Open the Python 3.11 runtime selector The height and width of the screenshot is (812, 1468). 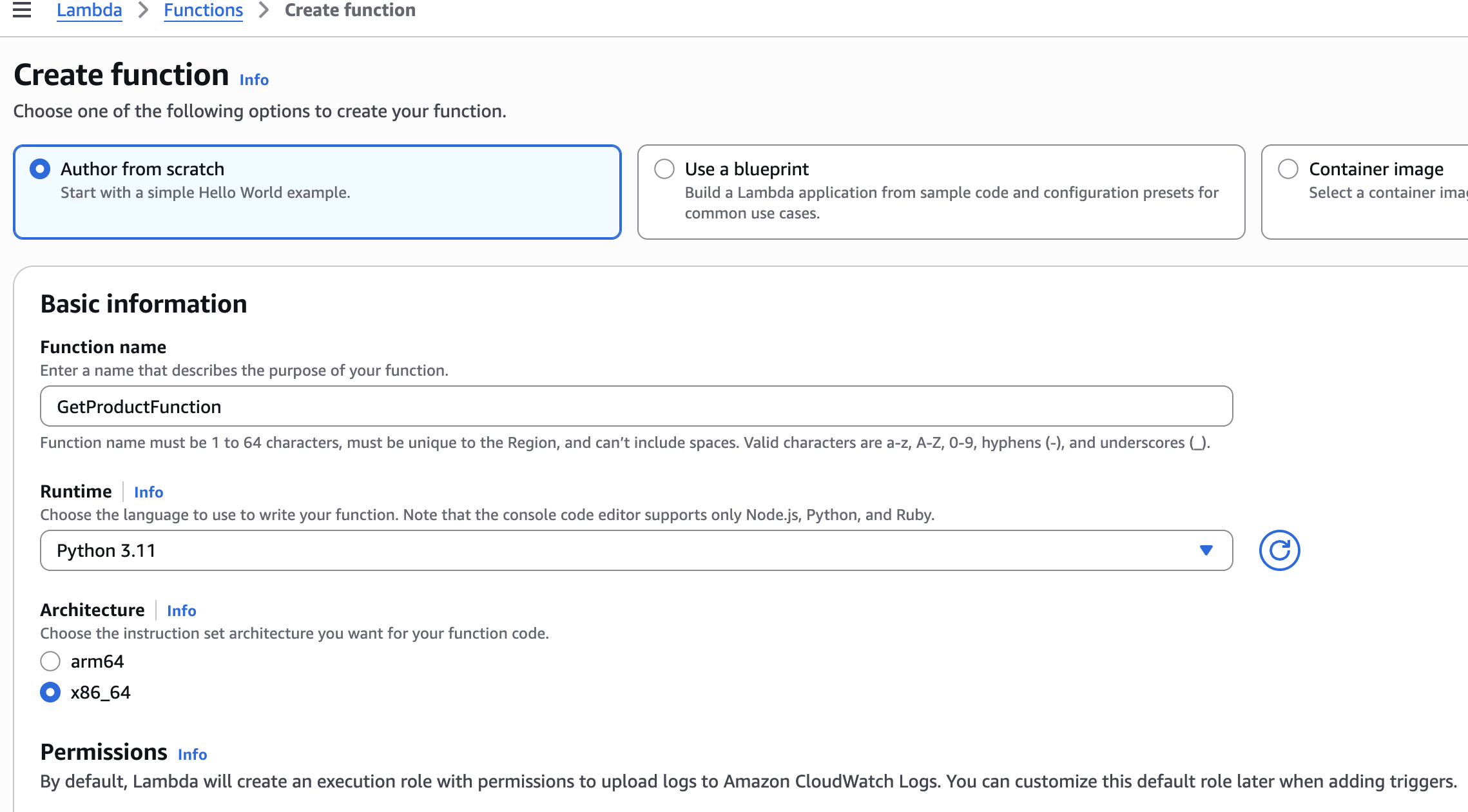click(635, 550)
